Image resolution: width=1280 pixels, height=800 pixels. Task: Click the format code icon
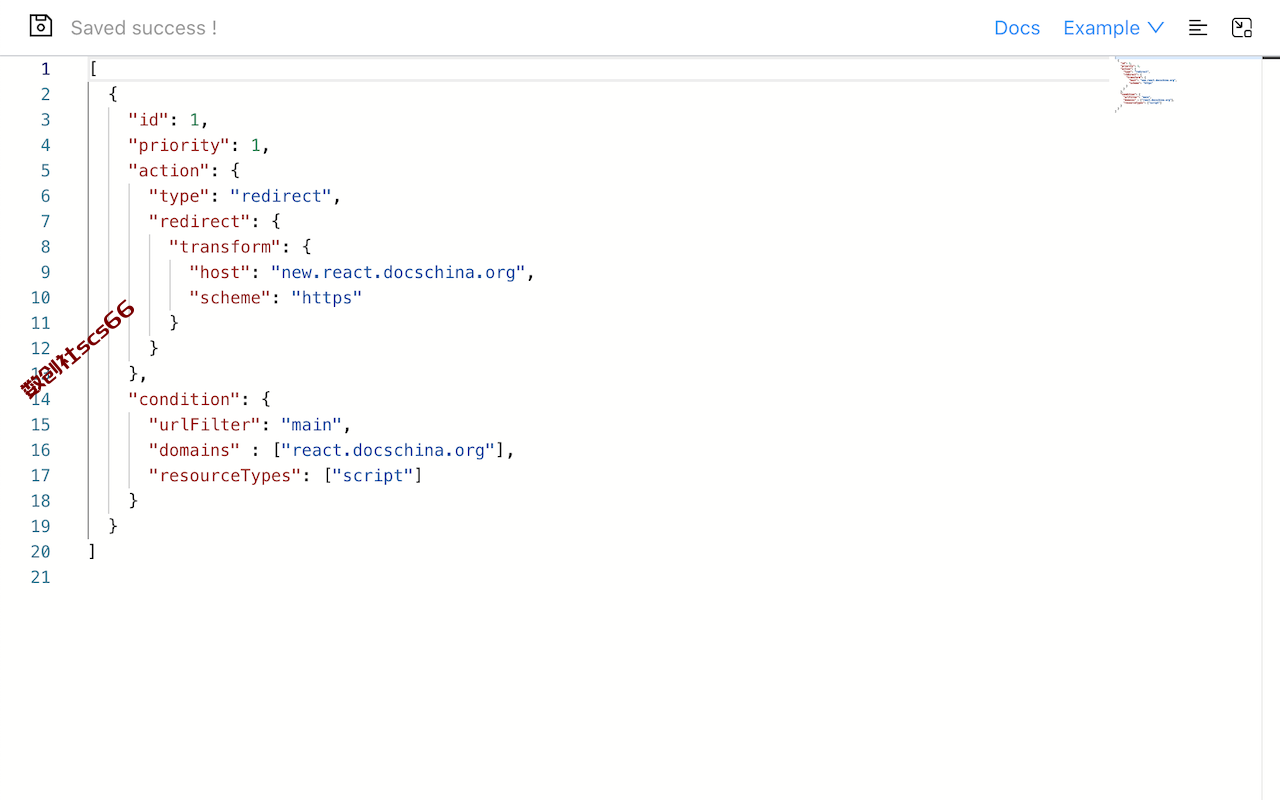pyautogui.click(x=1198, y=28)
